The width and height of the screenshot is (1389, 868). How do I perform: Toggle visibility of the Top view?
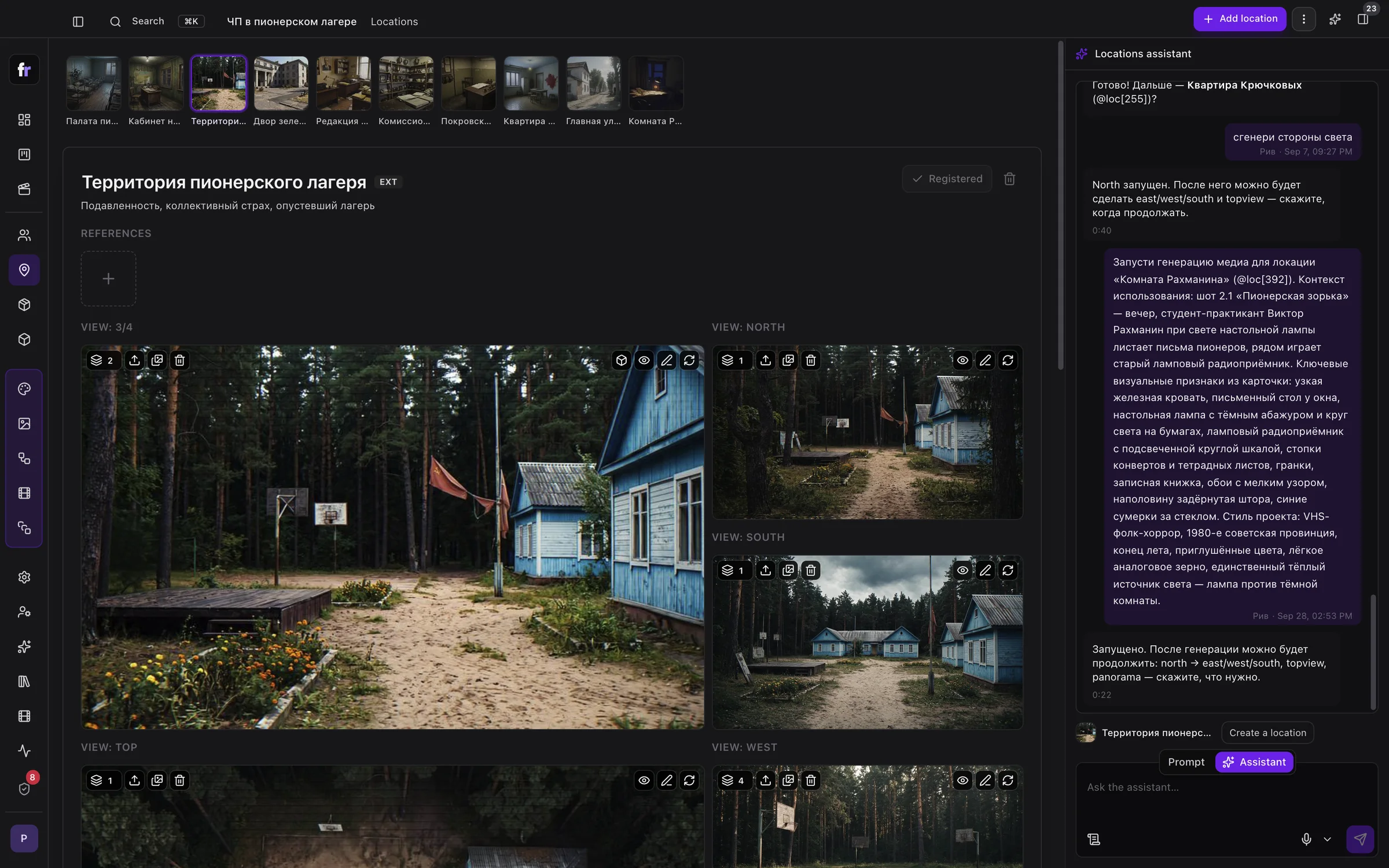(644, 781)
